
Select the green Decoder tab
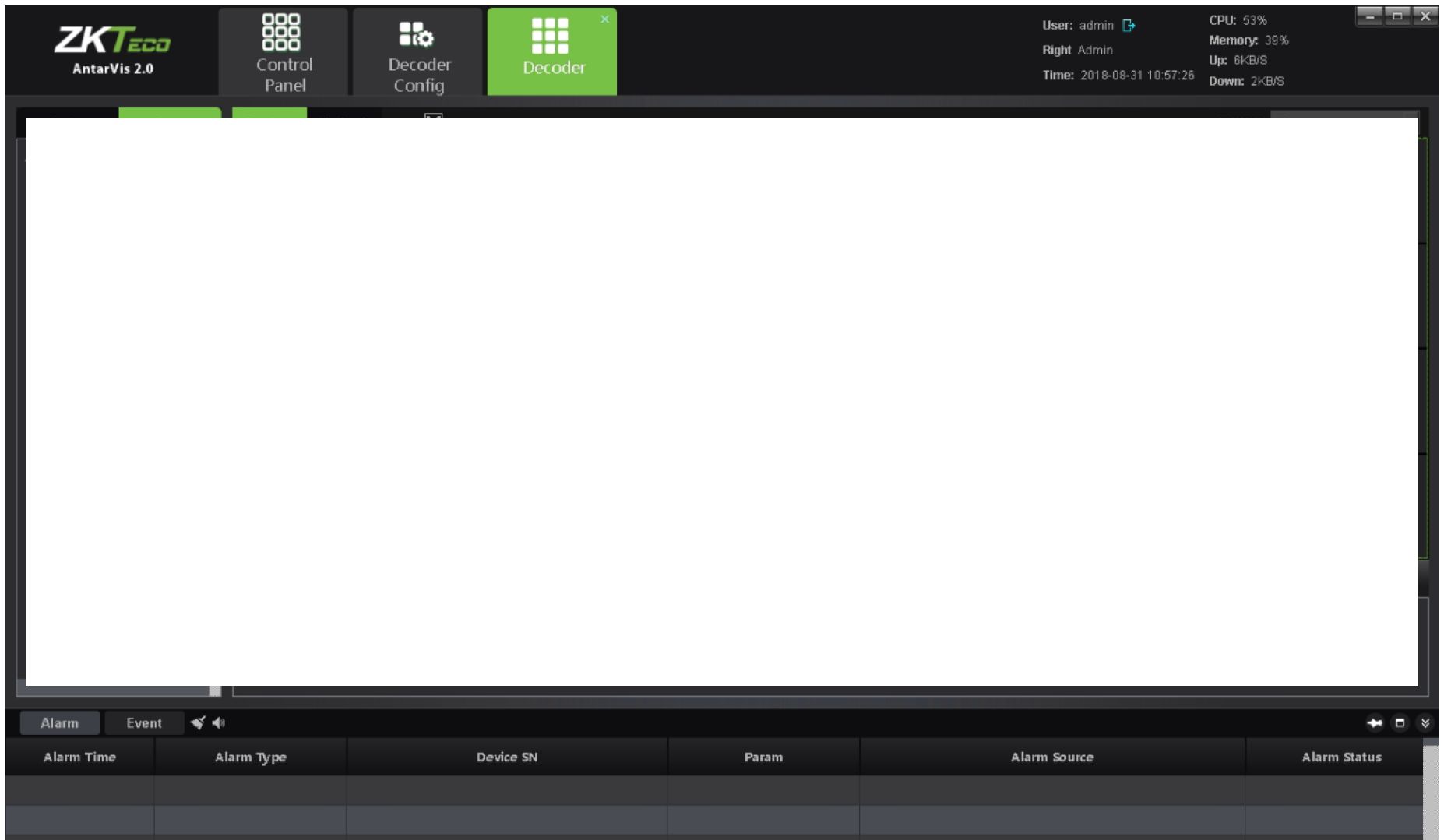(x=551, y=52)
